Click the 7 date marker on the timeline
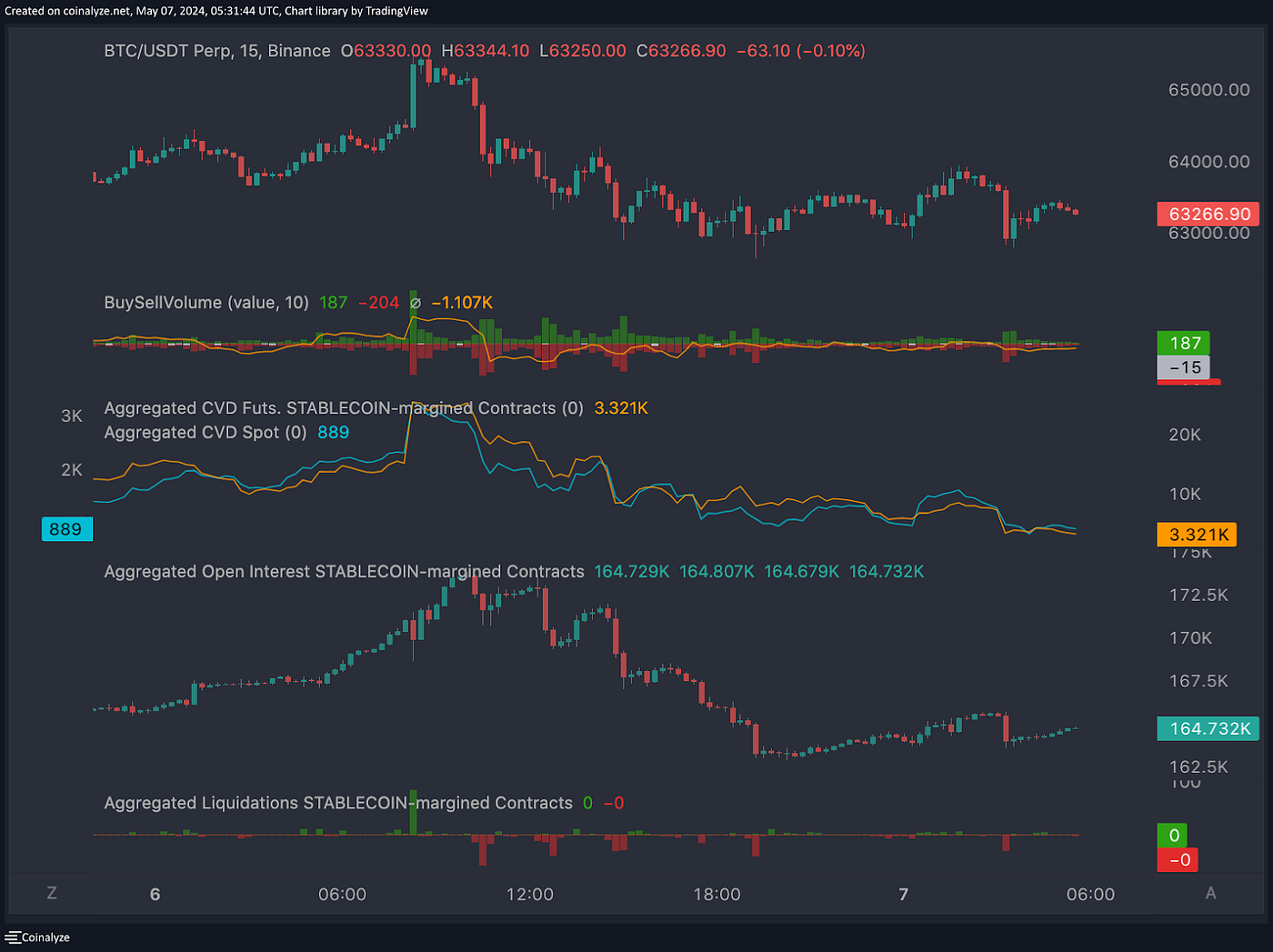 tap(904, 894)
